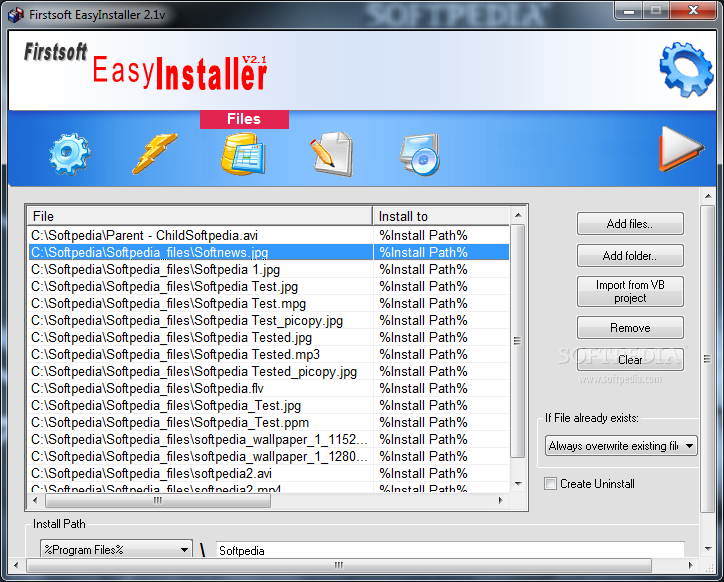This screenshot has height=582, width=724.
Task: Click the Add files.. button
Action: click(630, 224)
